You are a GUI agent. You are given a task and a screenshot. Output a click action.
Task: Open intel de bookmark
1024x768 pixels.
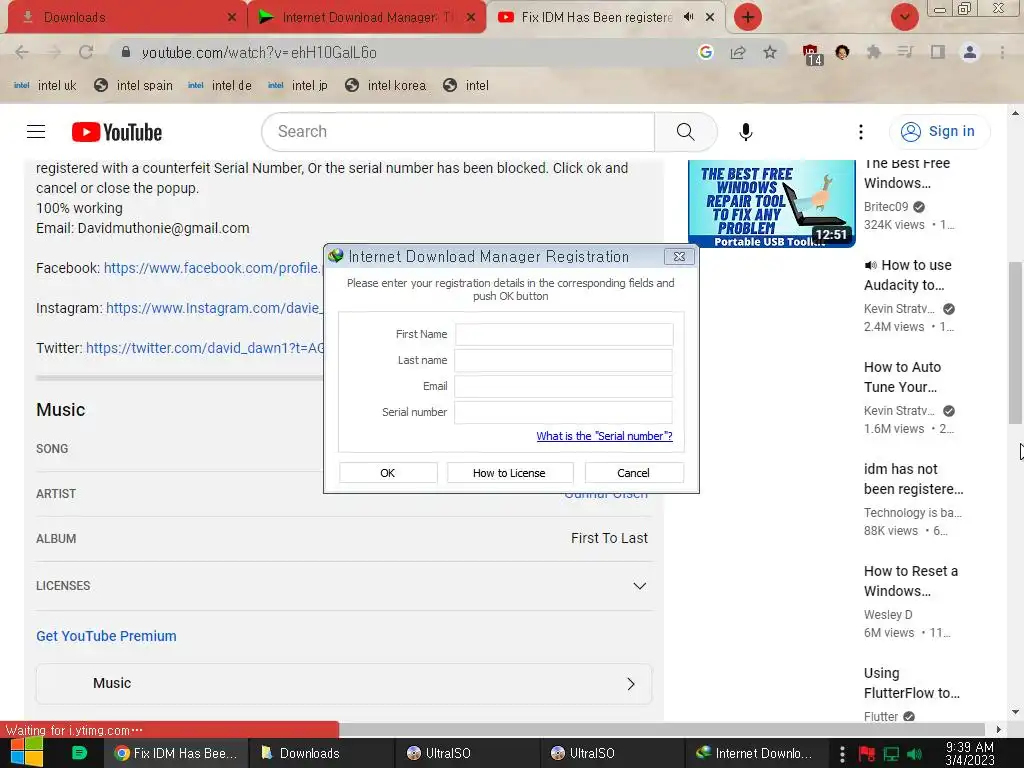click(x=219, y=86)
